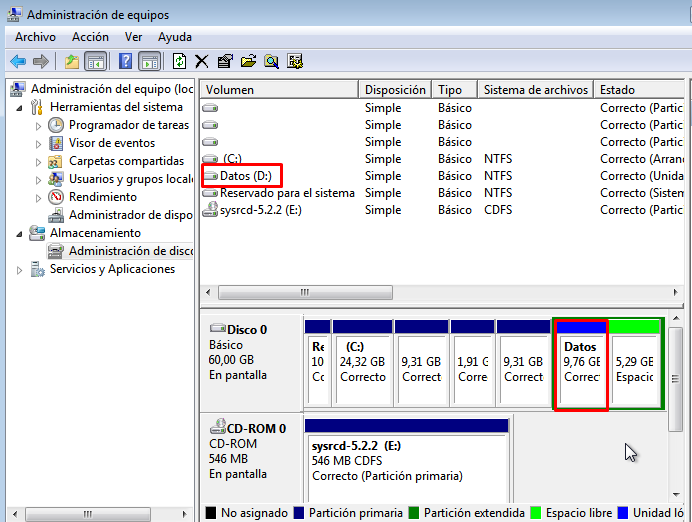Click the Refresh toolbar icon

(180, 61)
